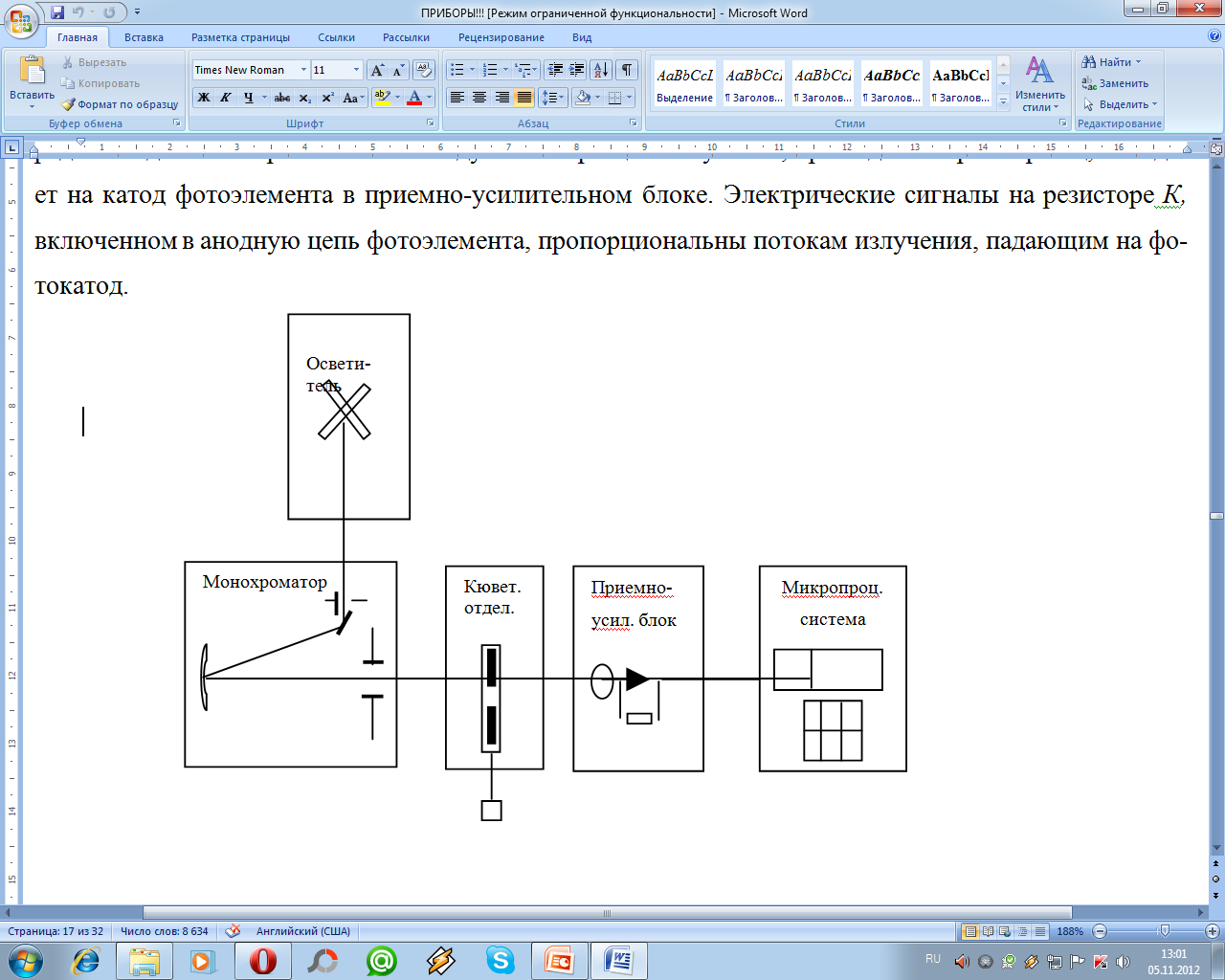This screenshot has height=980, width=1225.
Task: Switch to Outline view icon
Action: (x=1022, y=931)
